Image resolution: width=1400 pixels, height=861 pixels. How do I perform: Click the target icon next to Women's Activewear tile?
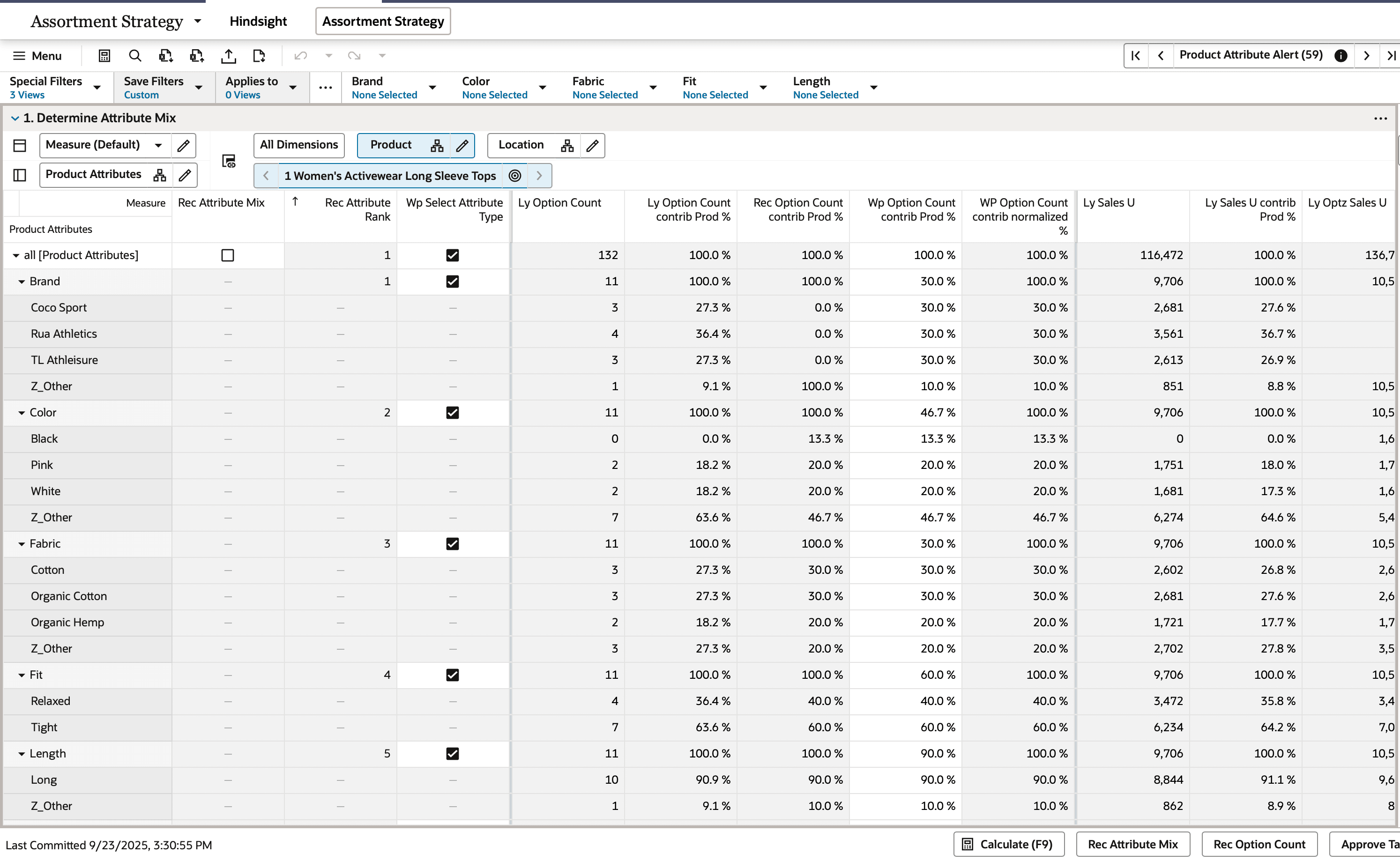point(514,175)
